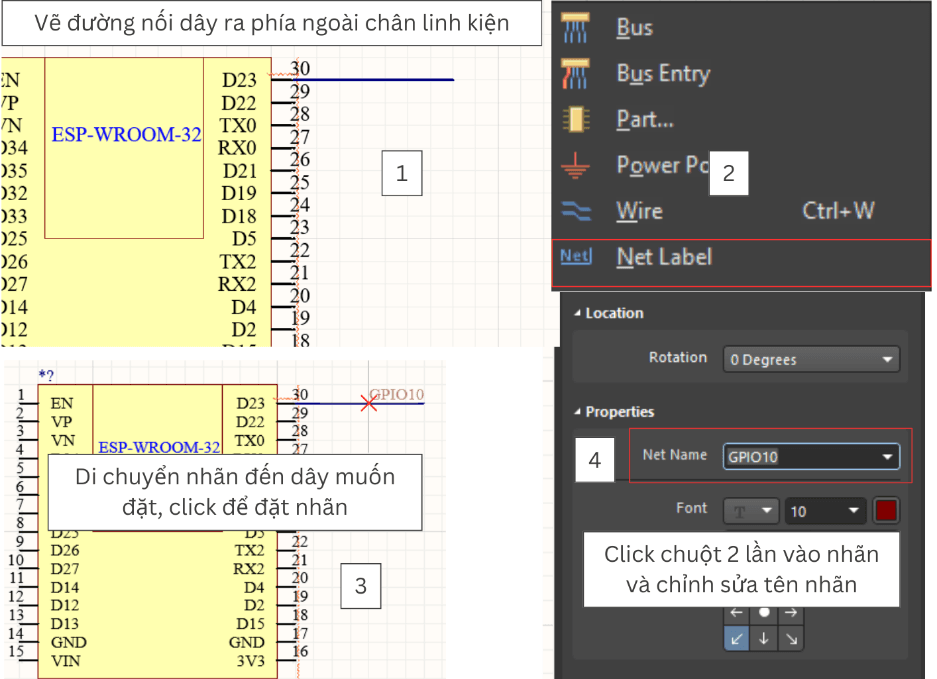Click the font color swatch
Viewport: 937px width, 679px height.
(x=886, y=511)
